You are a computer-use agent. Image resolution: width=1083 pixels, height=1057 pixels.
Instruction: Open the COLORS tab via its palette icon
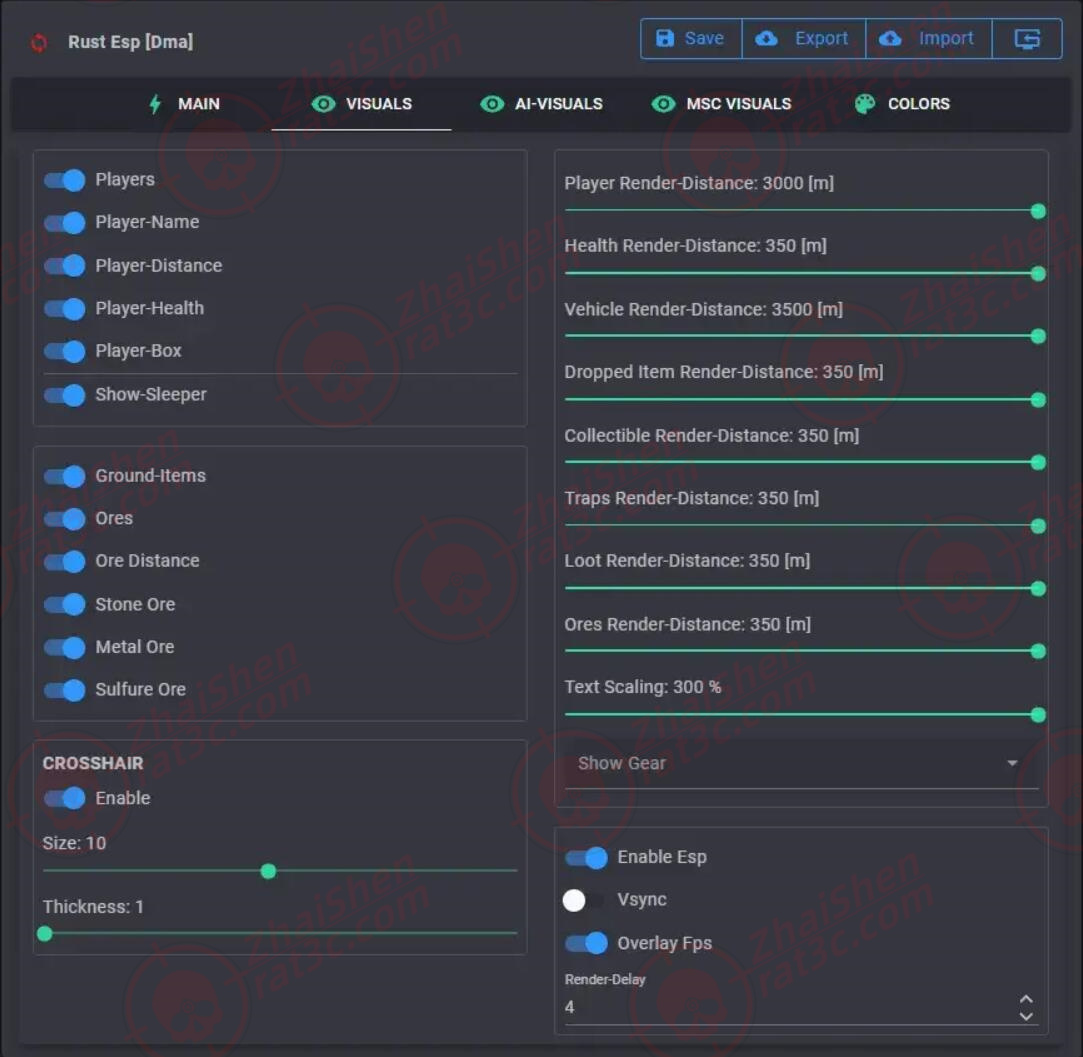click(x=865, y=104)
